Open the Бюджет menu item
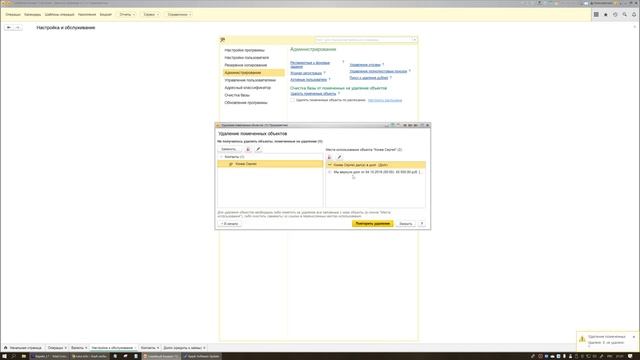Screen dimensions: 640x360 point(106,14)
